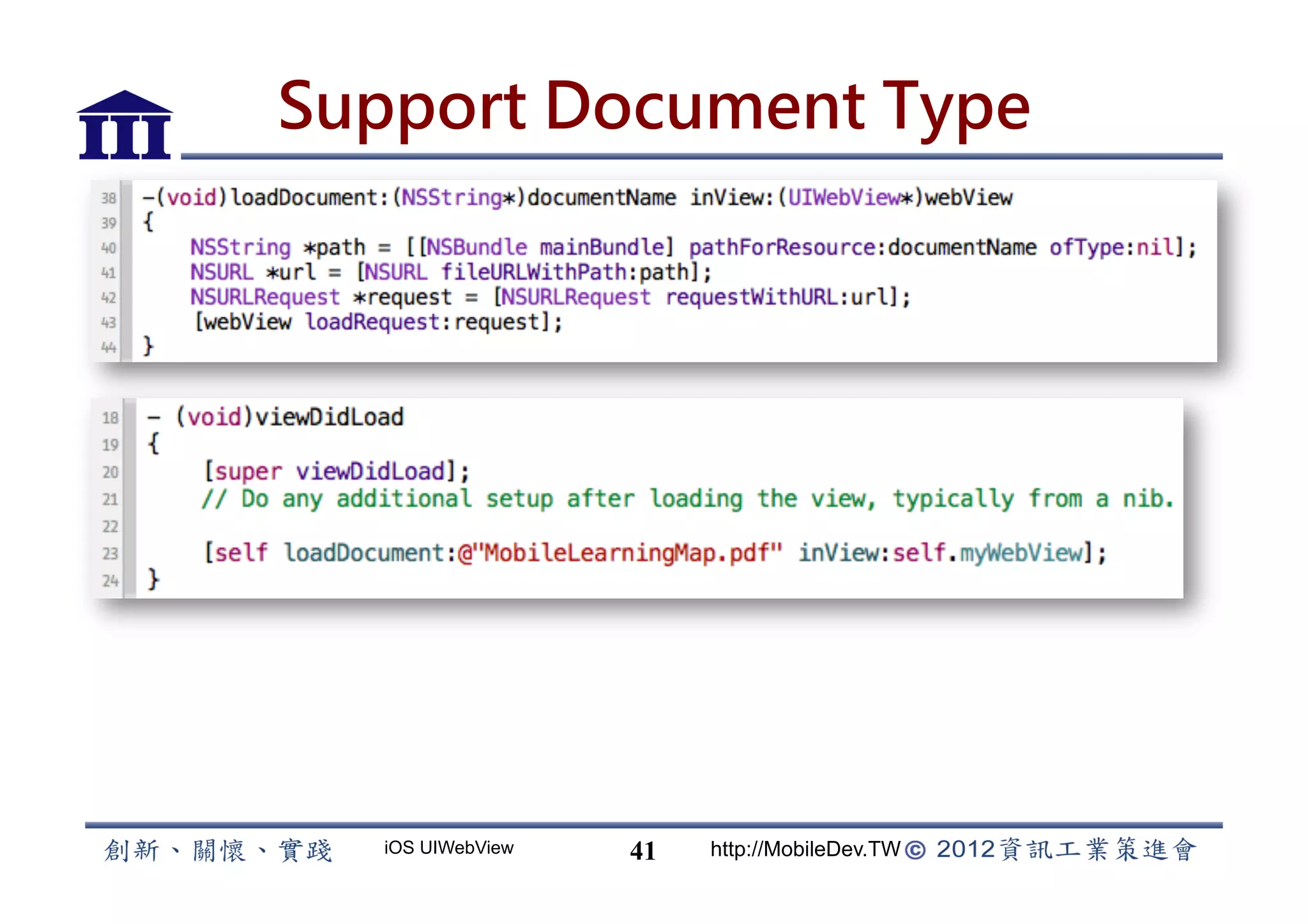Click line number 18 in the gutter
The image size is (1308, 924).
point(110,418)
